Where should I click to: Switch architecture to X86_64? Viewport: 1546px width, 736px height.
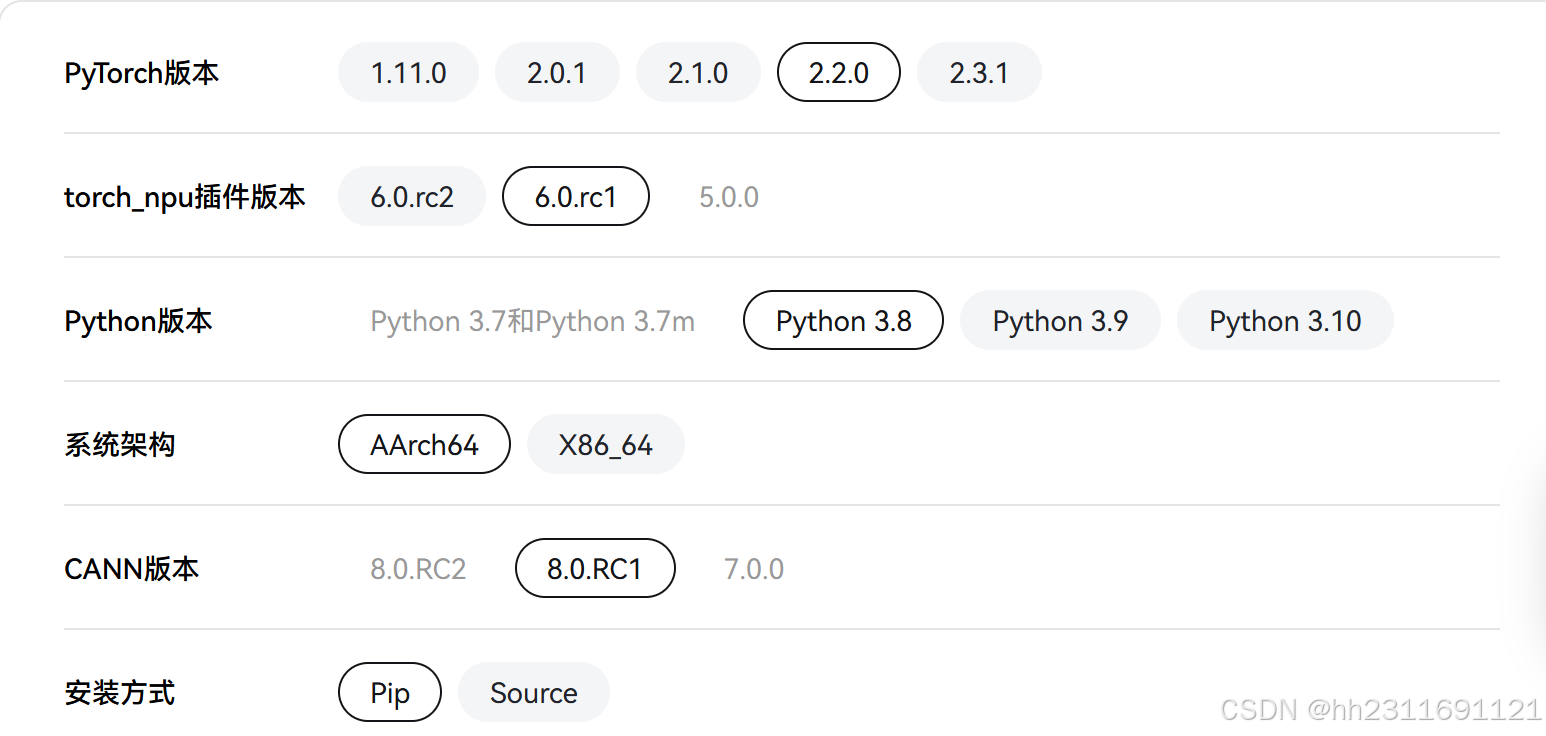pos(606,444)
